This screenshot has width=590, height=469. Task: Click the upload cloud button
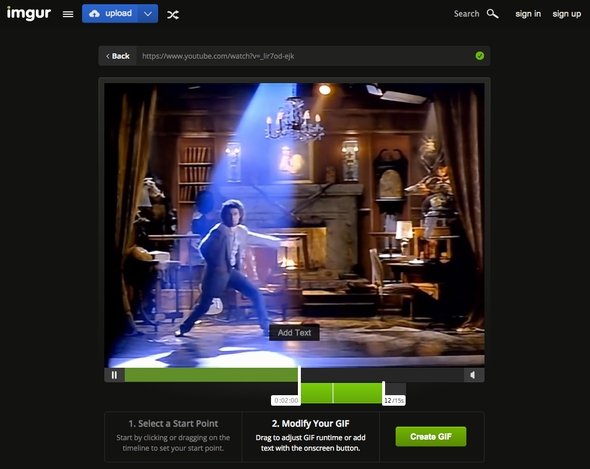point(110,14)
